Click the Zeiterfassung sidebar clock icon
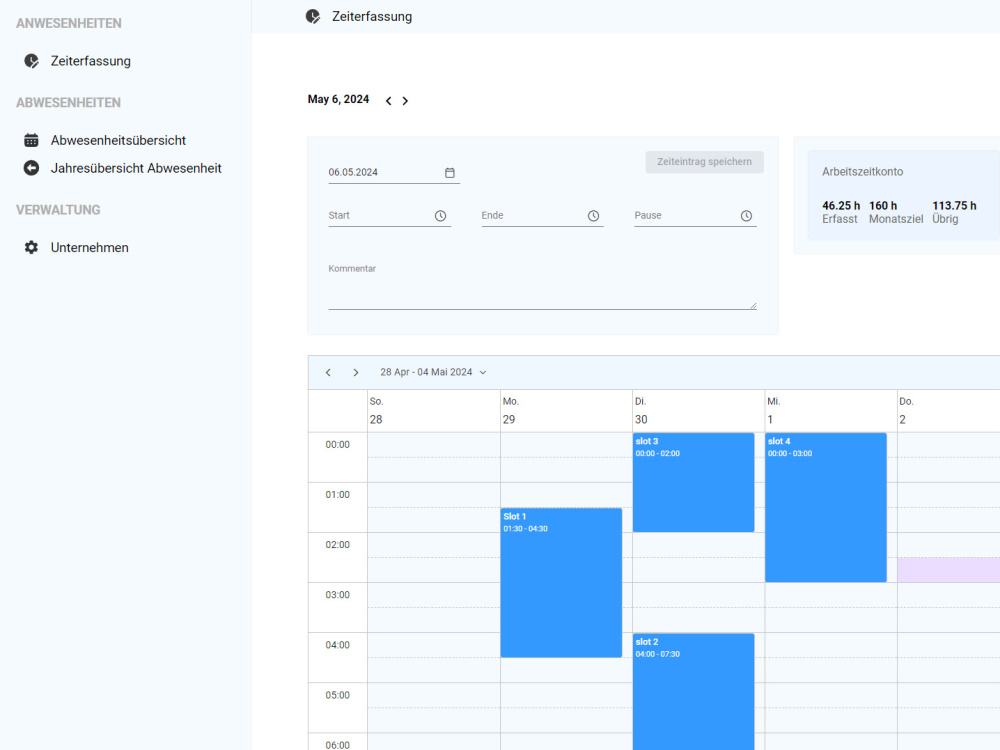This screenshot has width=1000, height=750. pyautogui.click(x=31, y=61)
